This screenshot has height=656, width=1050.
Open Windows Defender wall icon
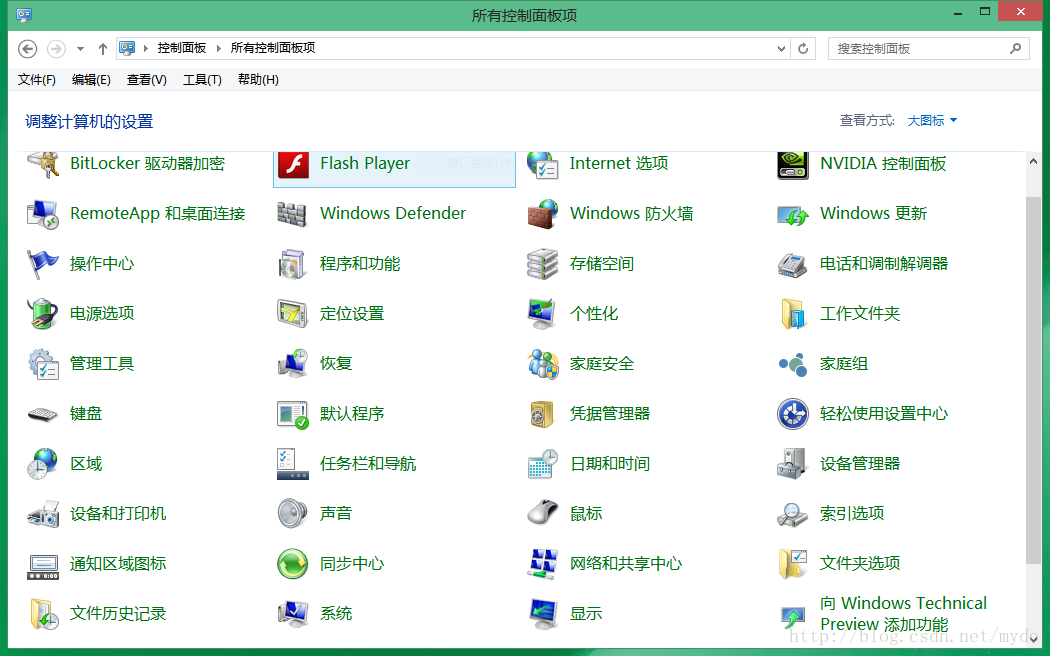(293, 214)
